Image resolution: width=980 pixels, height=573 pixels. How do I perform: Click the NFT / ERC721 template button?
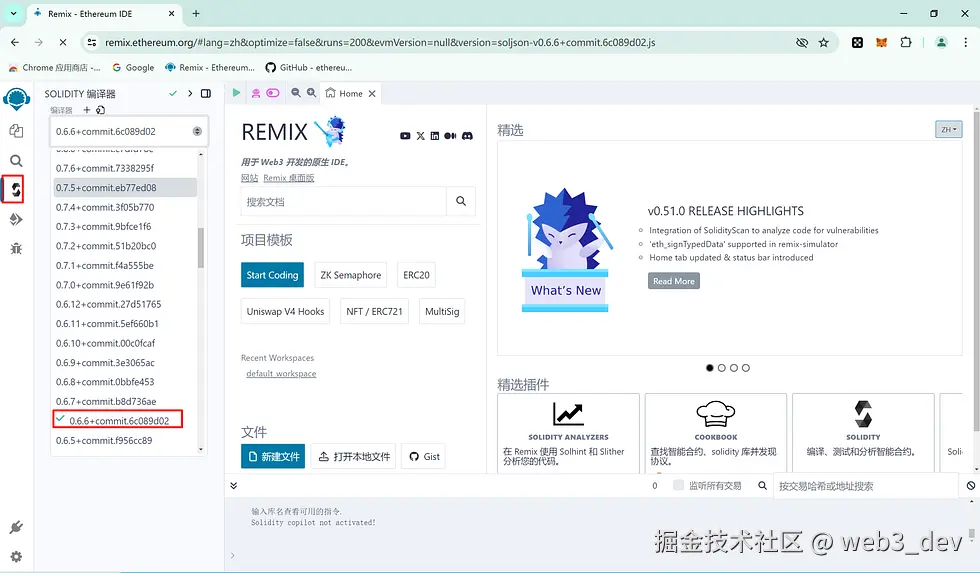(374, 311)
